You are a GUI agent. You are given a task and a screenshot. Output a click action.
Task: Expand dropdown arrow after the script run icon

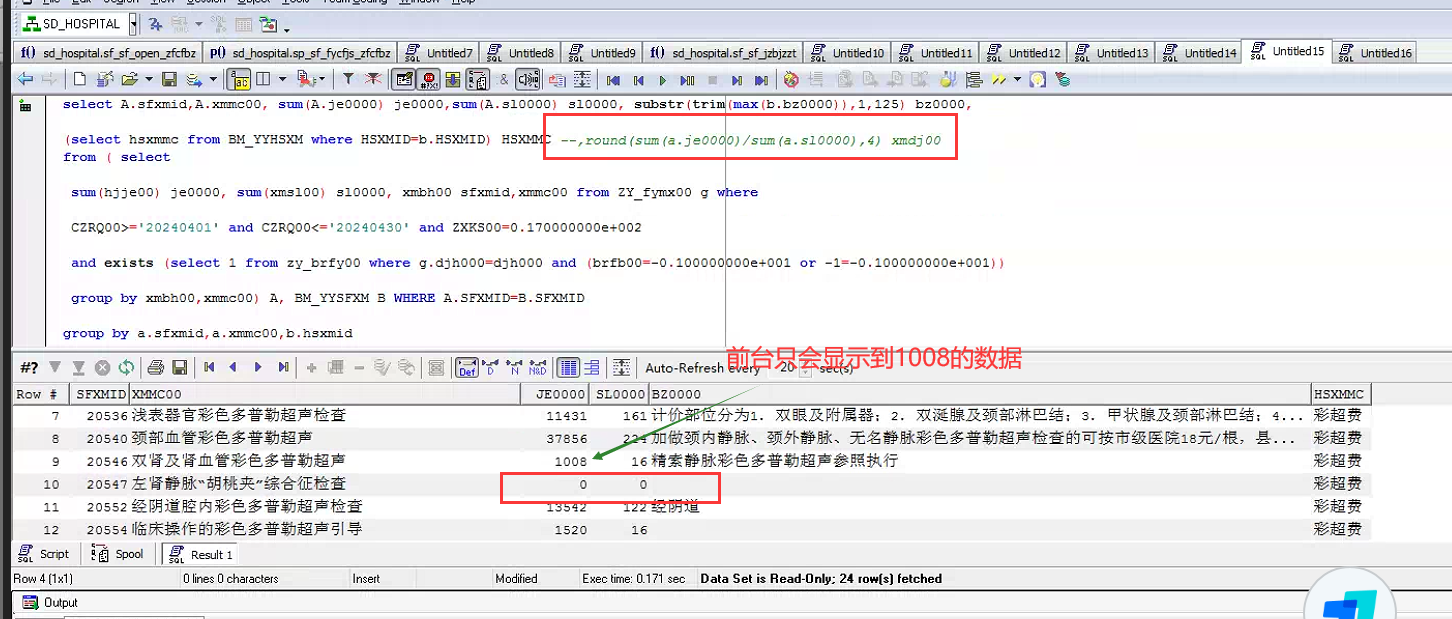pyautogui.click(x=321, y=79)
